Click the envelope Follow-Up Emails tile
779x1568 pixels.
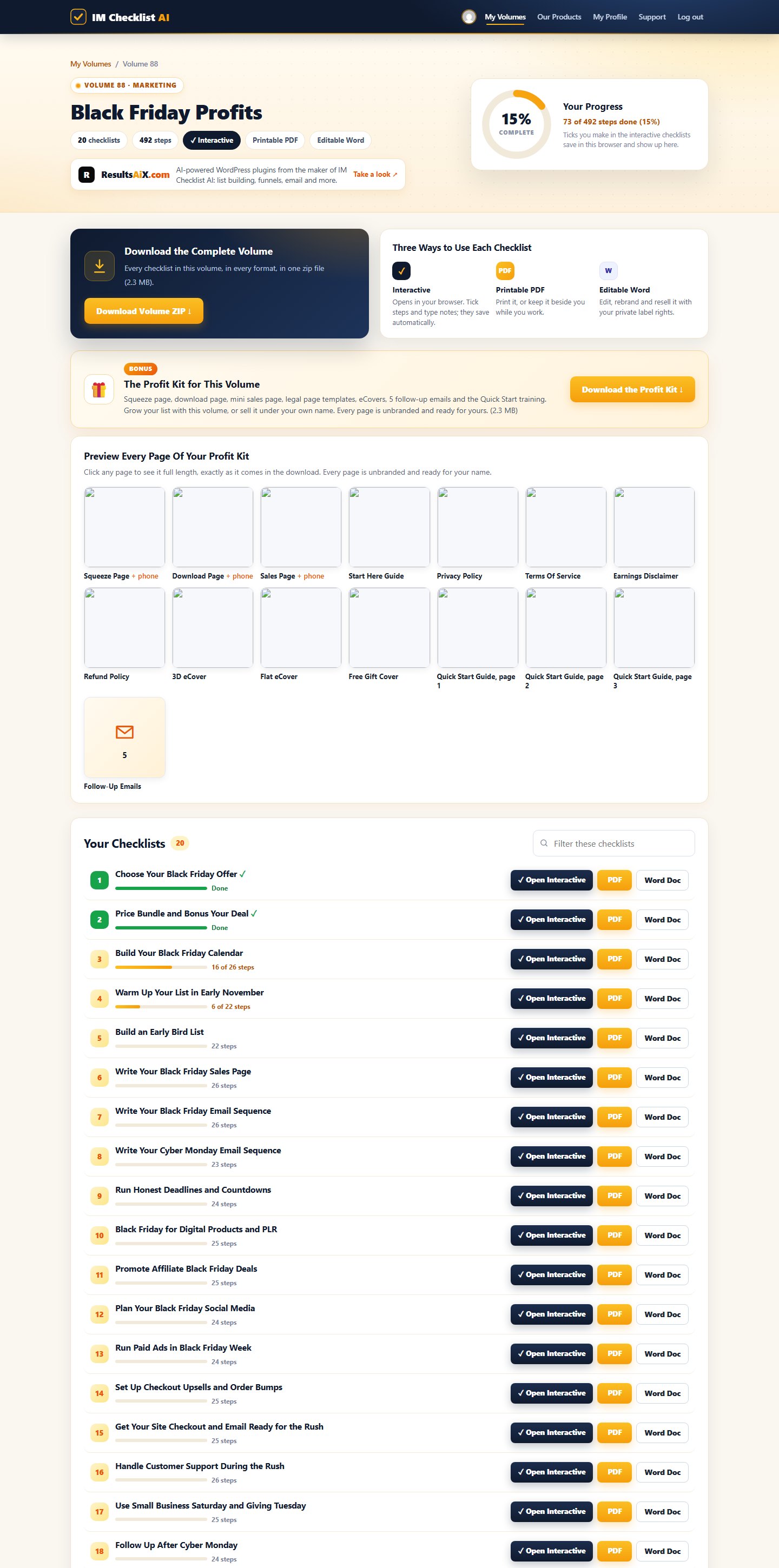click(x=124, y=737)
